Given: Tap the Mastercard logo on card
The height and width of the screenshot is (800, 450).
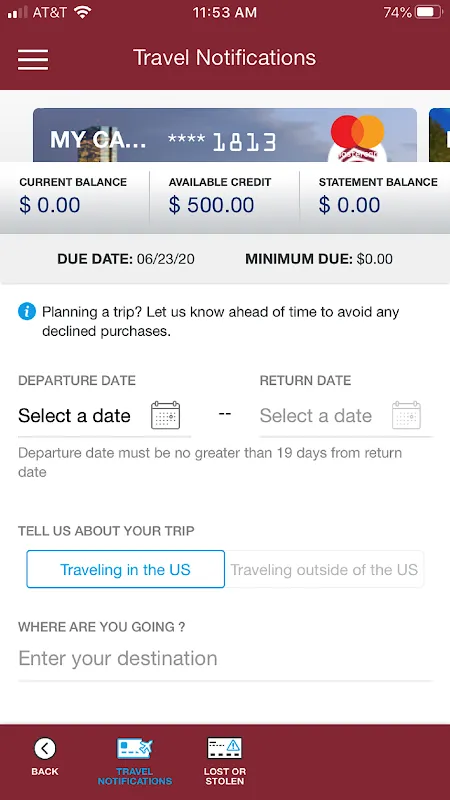Looking at the screenshot, I should (358, 132).
